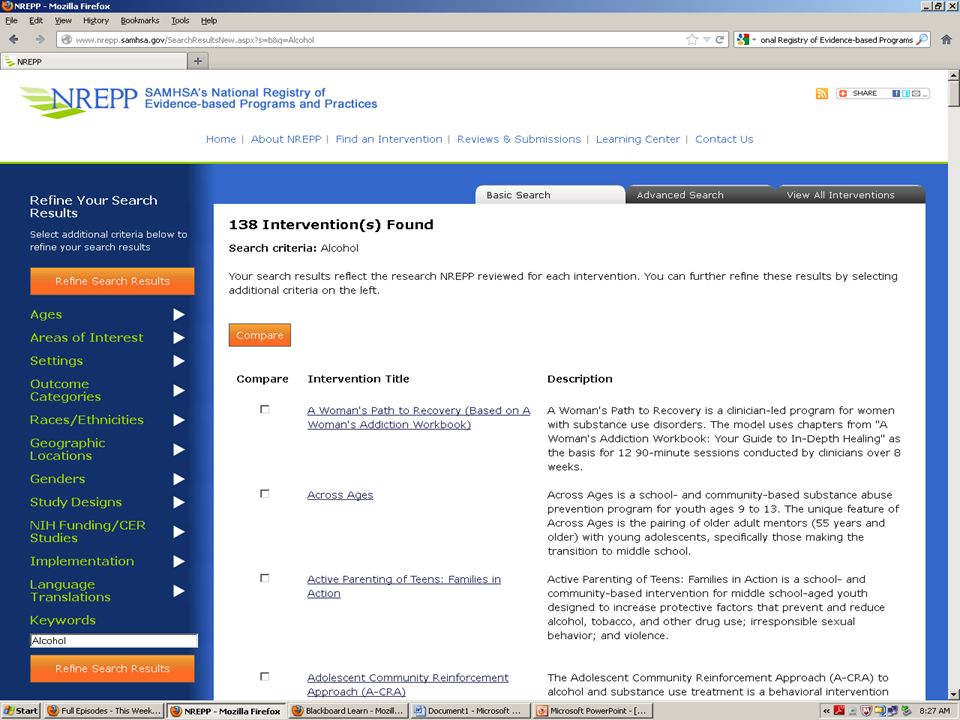Open the Edit menu
Viewport: 960px width, 720px height.
tap(36, 20)
